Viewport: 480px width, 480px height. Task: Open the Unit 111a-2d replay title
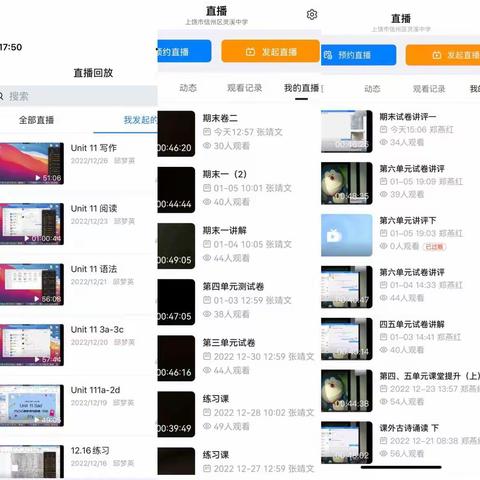click(95, 390)
